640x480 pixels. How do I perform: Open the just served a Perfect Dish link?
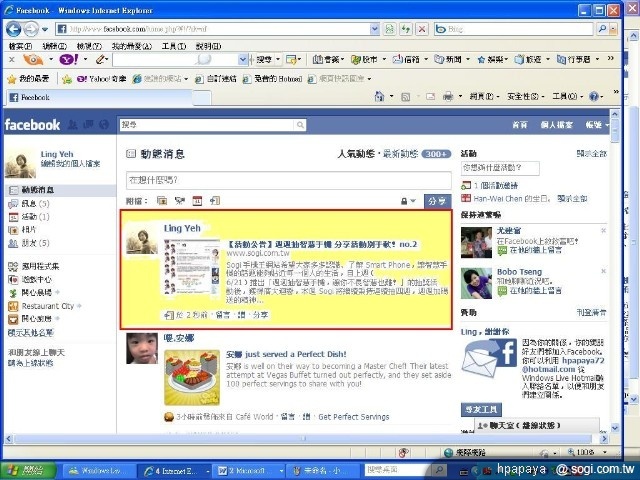point(286,354)
